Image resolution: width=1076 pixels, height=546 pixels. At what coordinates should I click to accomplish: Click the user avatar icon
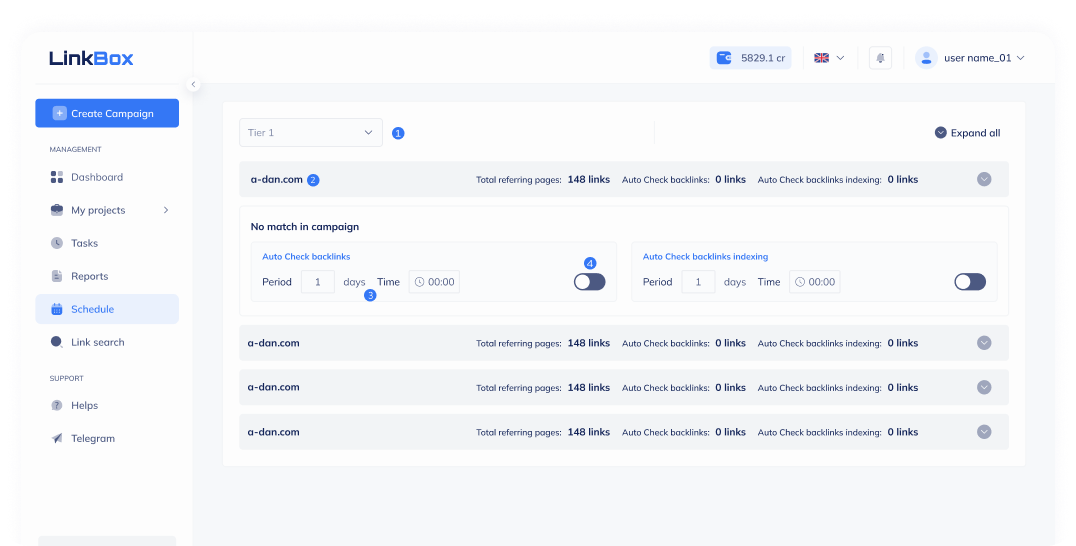[x=926, y=58]
